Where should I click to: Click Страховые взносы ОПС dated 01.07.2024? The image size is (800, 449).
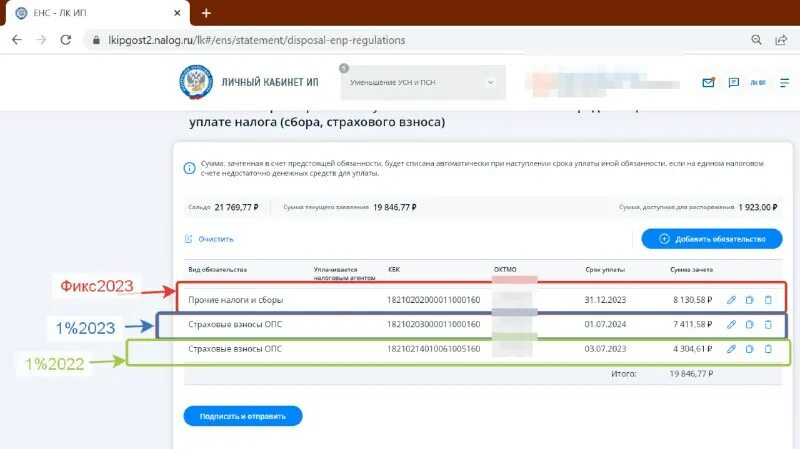click(x=235, y=325)
